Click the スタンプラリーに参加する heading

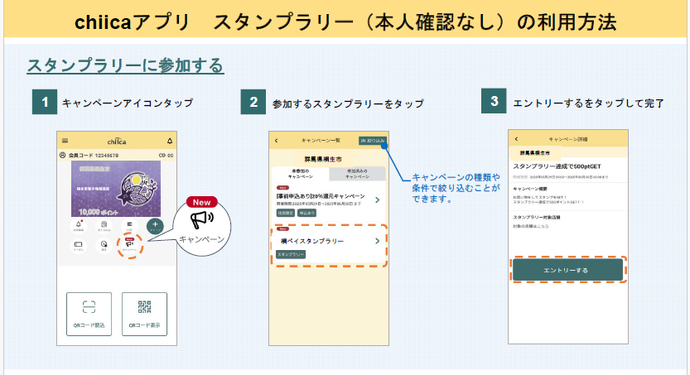tap(125, 66)
